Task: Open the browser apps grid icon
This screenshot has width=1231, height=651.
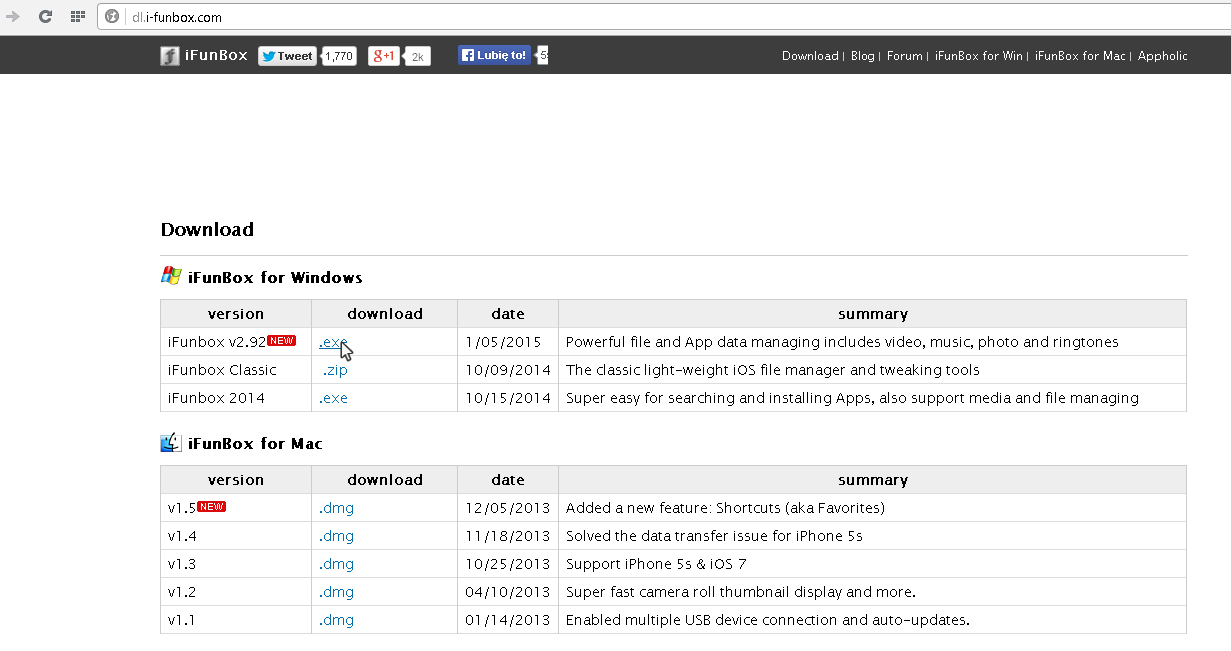Action: [78, 17]
